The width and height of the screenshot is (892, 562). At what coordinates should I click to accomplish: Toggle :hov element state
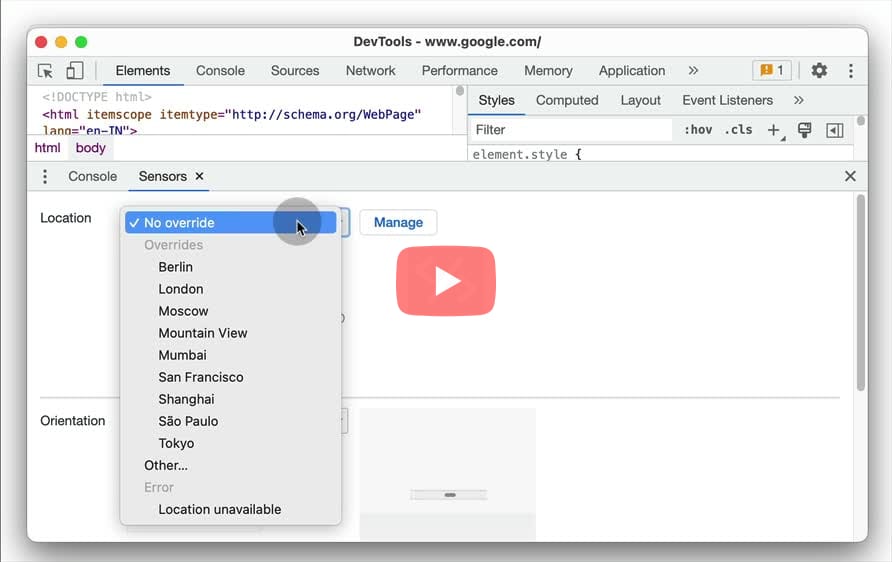(697, 130)
